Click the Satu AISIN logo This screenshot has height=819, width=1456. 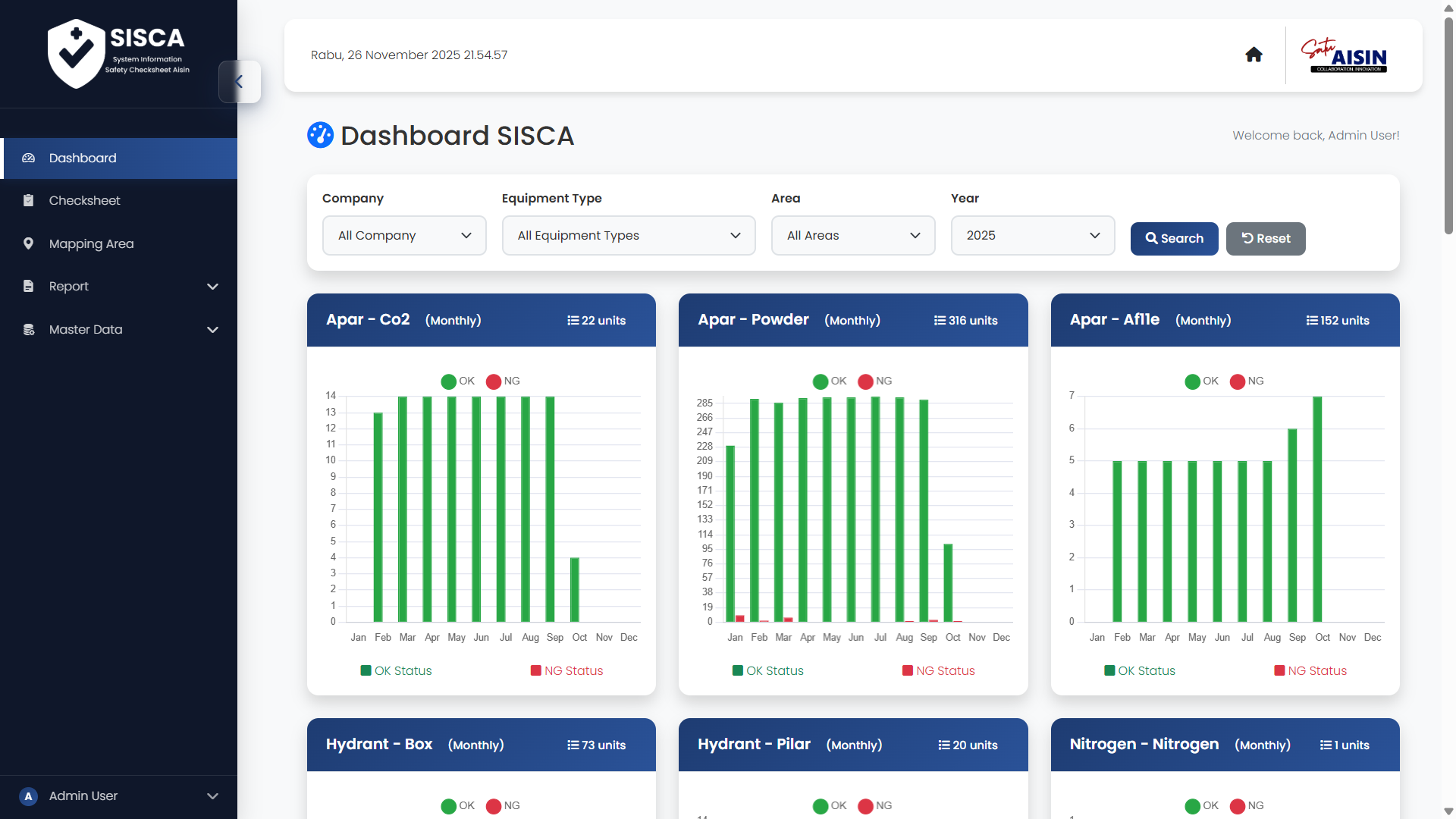point(1344,55)
